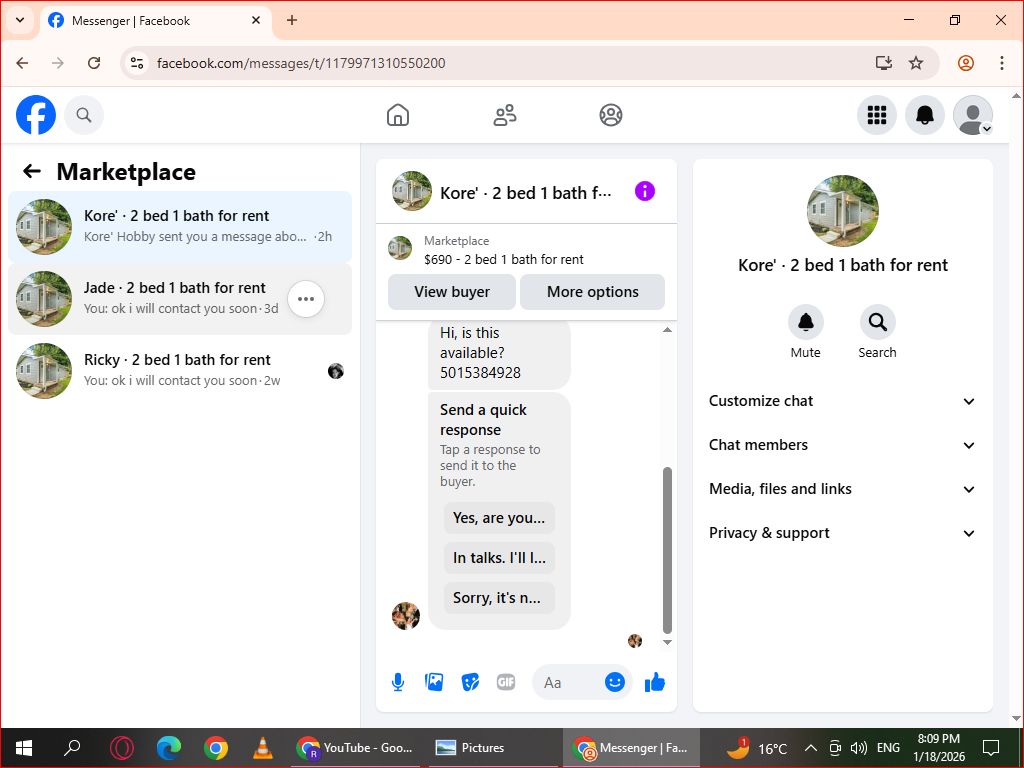Viewport: 1024px width, 768px height.
Task: Send the 'Sorry, it's n...' quick response
Action: click(499, 598)
